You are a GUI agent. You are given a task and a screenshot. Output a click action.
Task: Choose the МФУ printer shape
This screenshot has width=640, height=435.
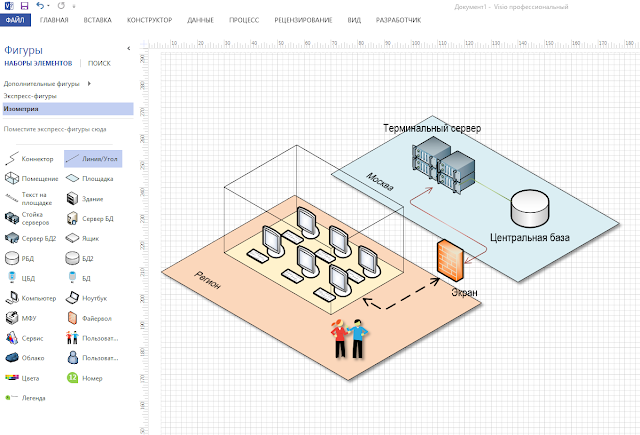(x=21, y=318)
